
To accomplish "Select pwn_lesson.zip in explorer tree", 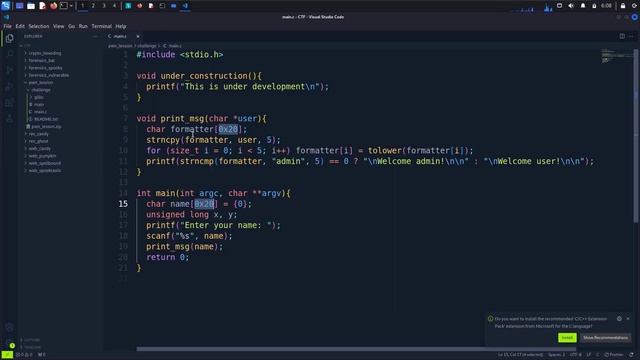I will tap(46, 127).
